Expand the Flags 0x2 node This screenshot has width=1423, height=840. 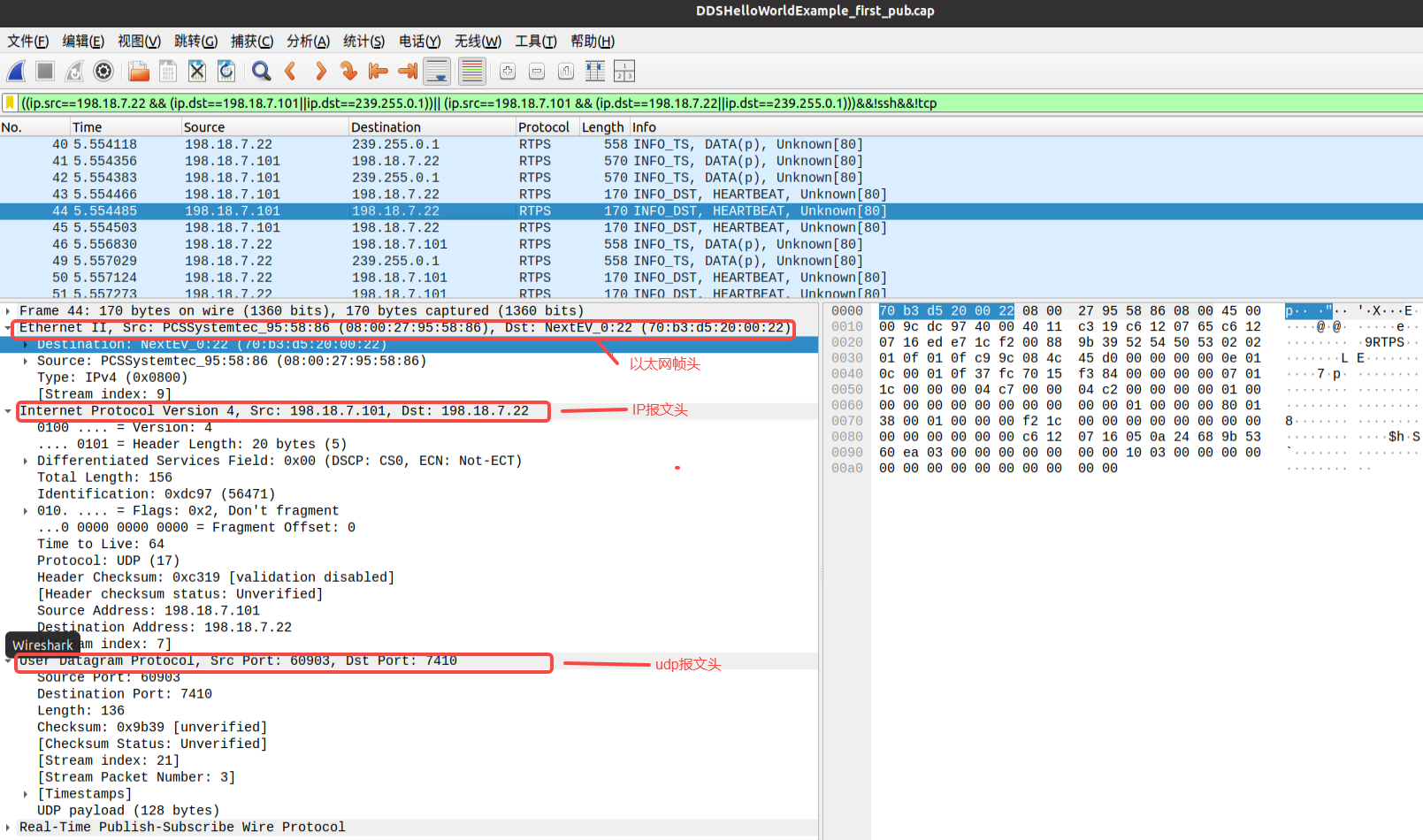[25, 511]
